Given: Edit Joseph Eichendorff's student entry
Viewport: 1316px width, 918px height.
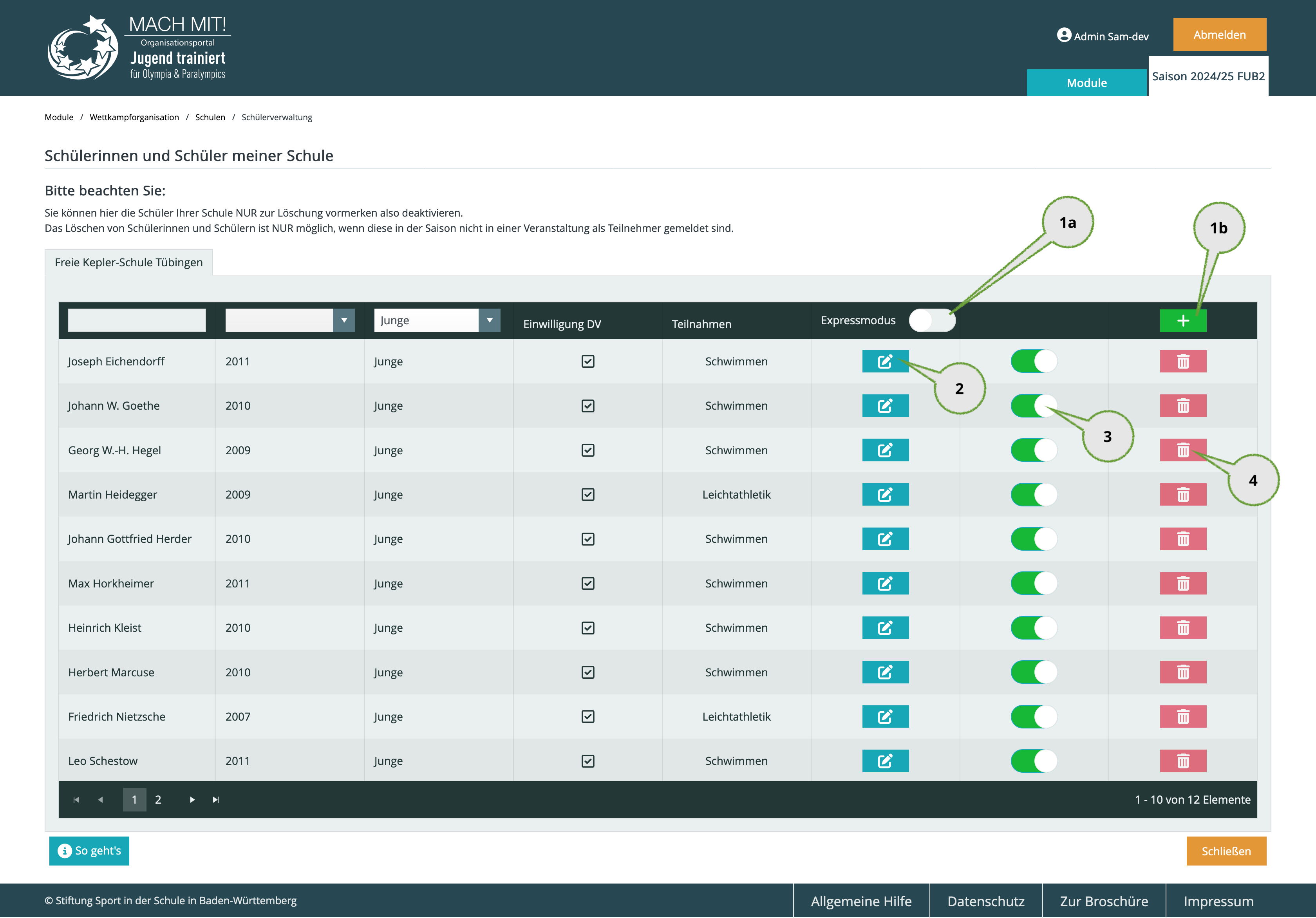Looking at the screenshot, I should [885, 361].
